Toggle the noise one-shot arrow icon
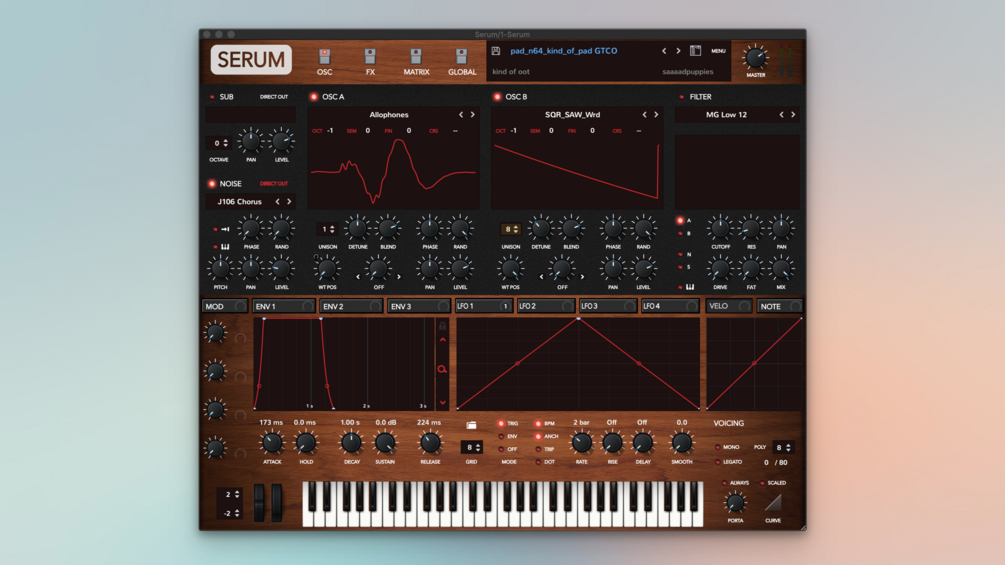 [225, 229]
